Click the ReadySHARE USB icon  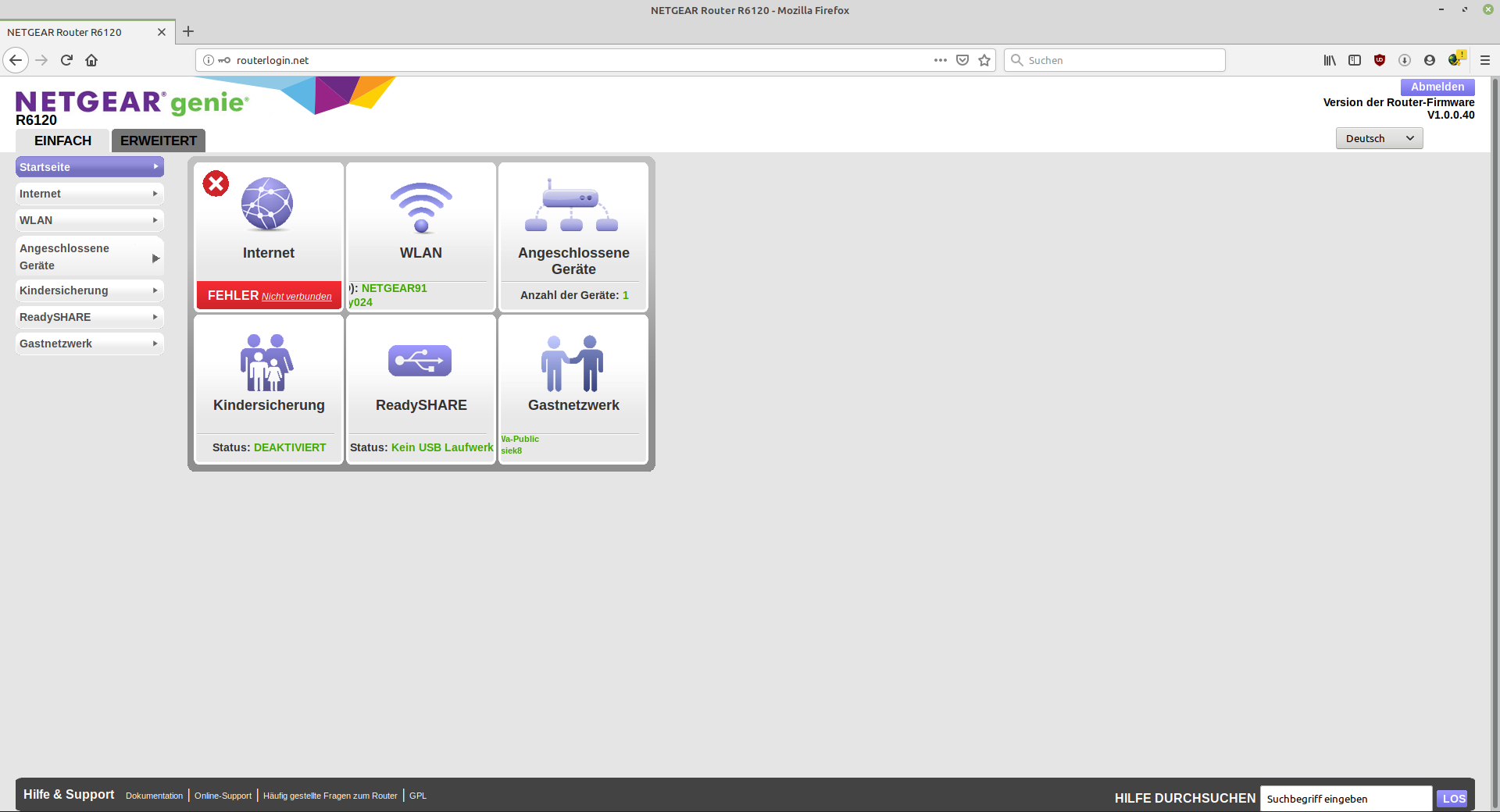(x=420, y=361)
